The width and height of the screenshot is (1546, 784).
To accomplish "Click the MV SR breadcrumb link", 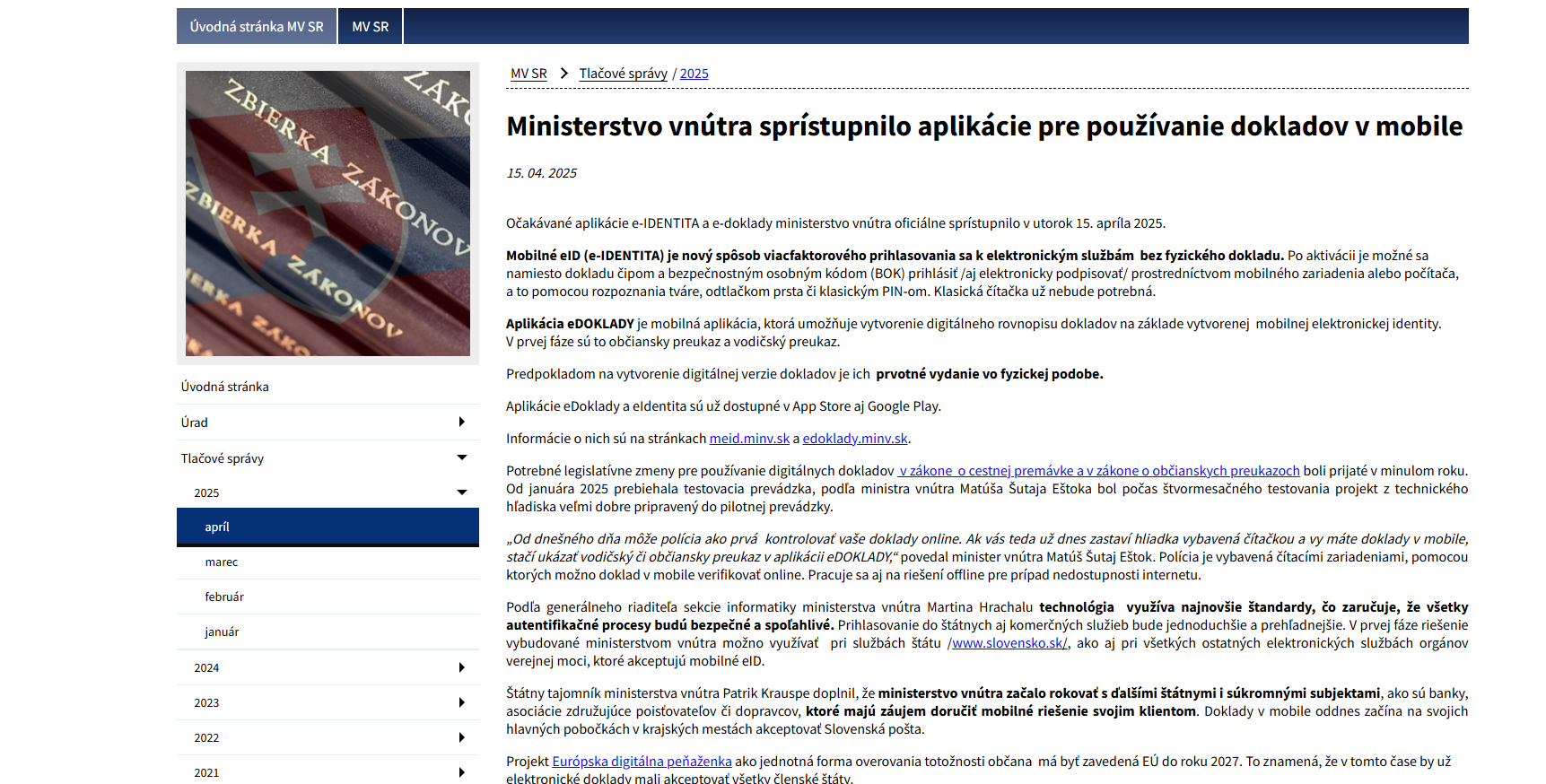I will [528, 74].
